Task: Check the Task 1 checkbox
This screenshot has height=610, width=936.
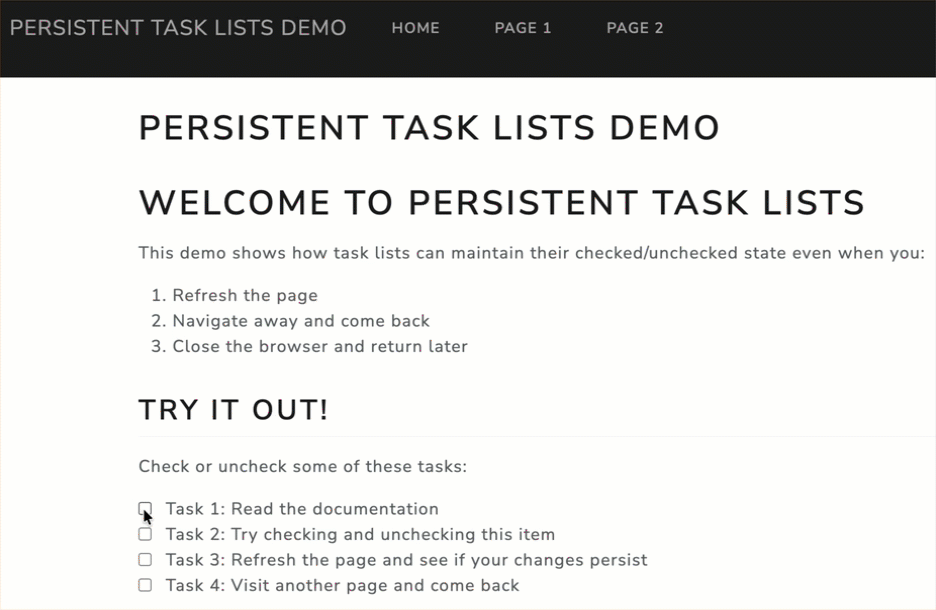Action: pyautogui.click(x=145, y=509)
